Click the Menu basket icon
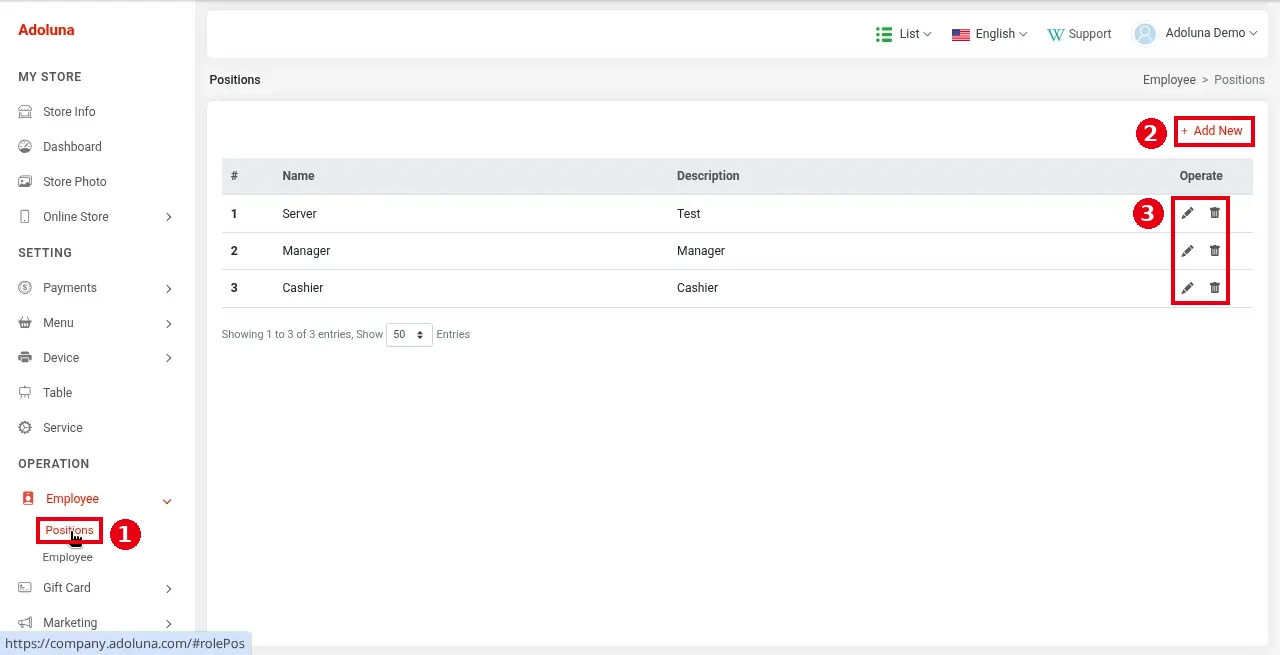 coord(25,323)
